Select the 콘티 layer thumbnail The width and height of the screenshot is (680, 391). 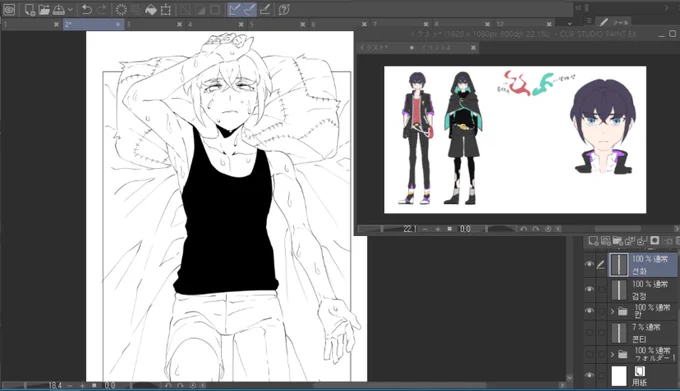click(x=619, y=333)
